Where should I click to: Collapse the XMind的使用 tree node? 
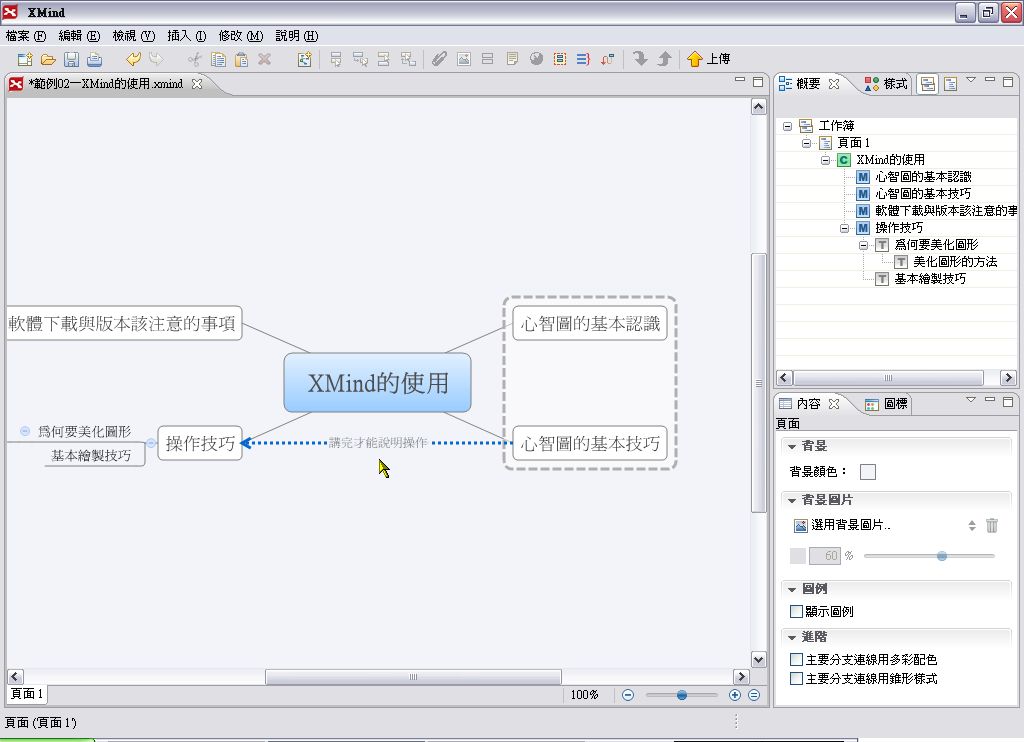825,160
